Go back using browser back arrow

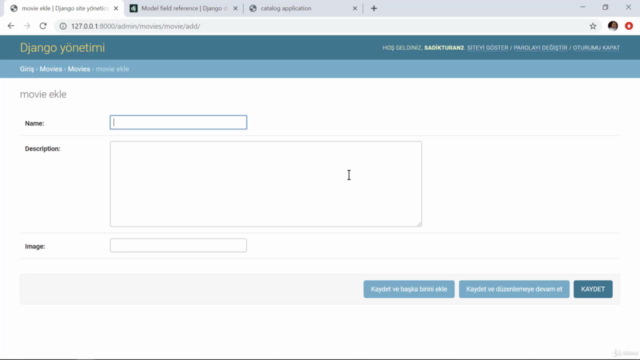11,26
